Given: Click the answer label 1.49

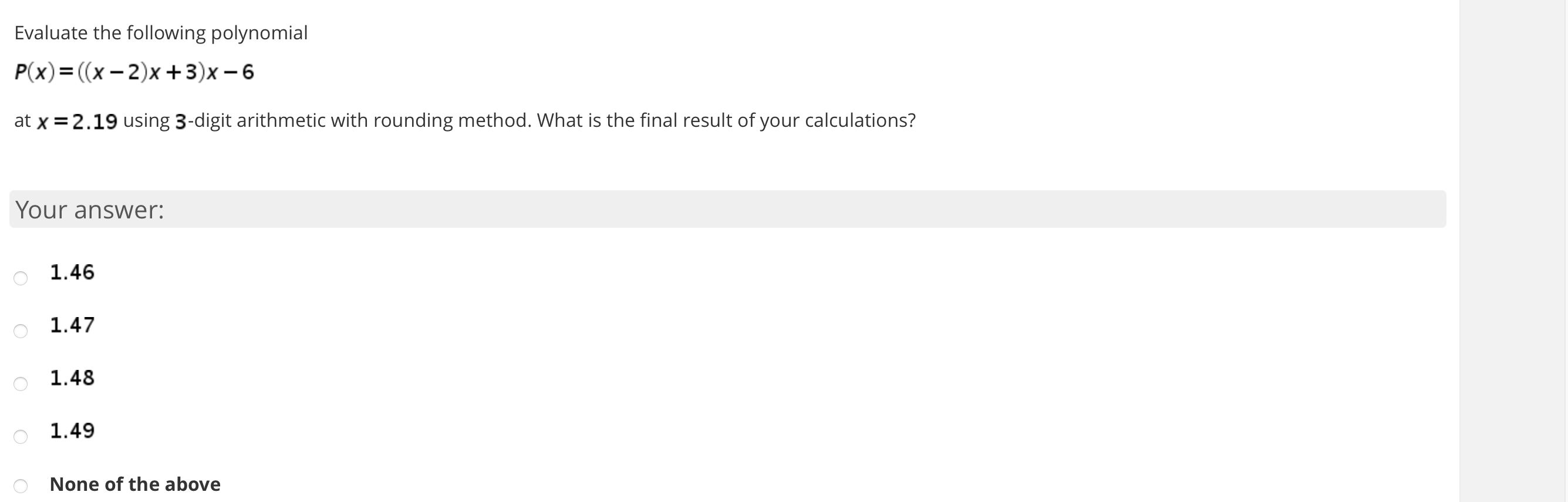Looking at the screenshot, I should tap(72, 430).
